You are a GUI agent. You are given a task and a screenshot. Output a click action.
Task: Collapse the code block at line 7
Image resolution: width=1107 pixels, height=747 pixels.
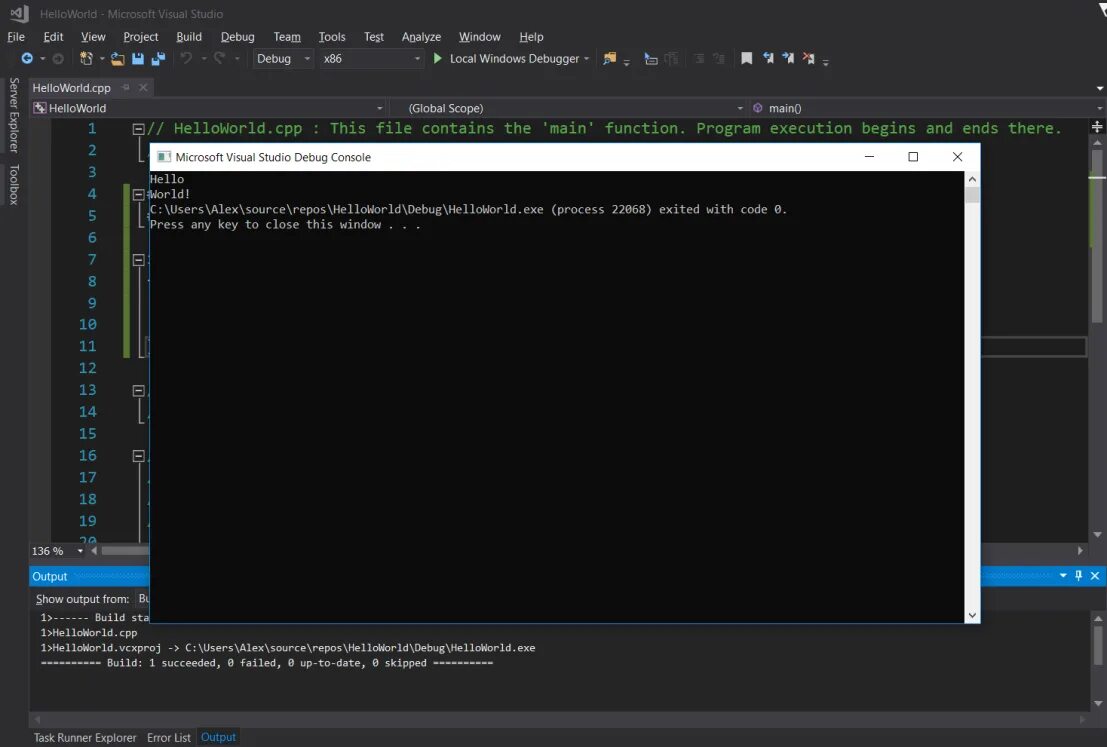coord(138,260)
